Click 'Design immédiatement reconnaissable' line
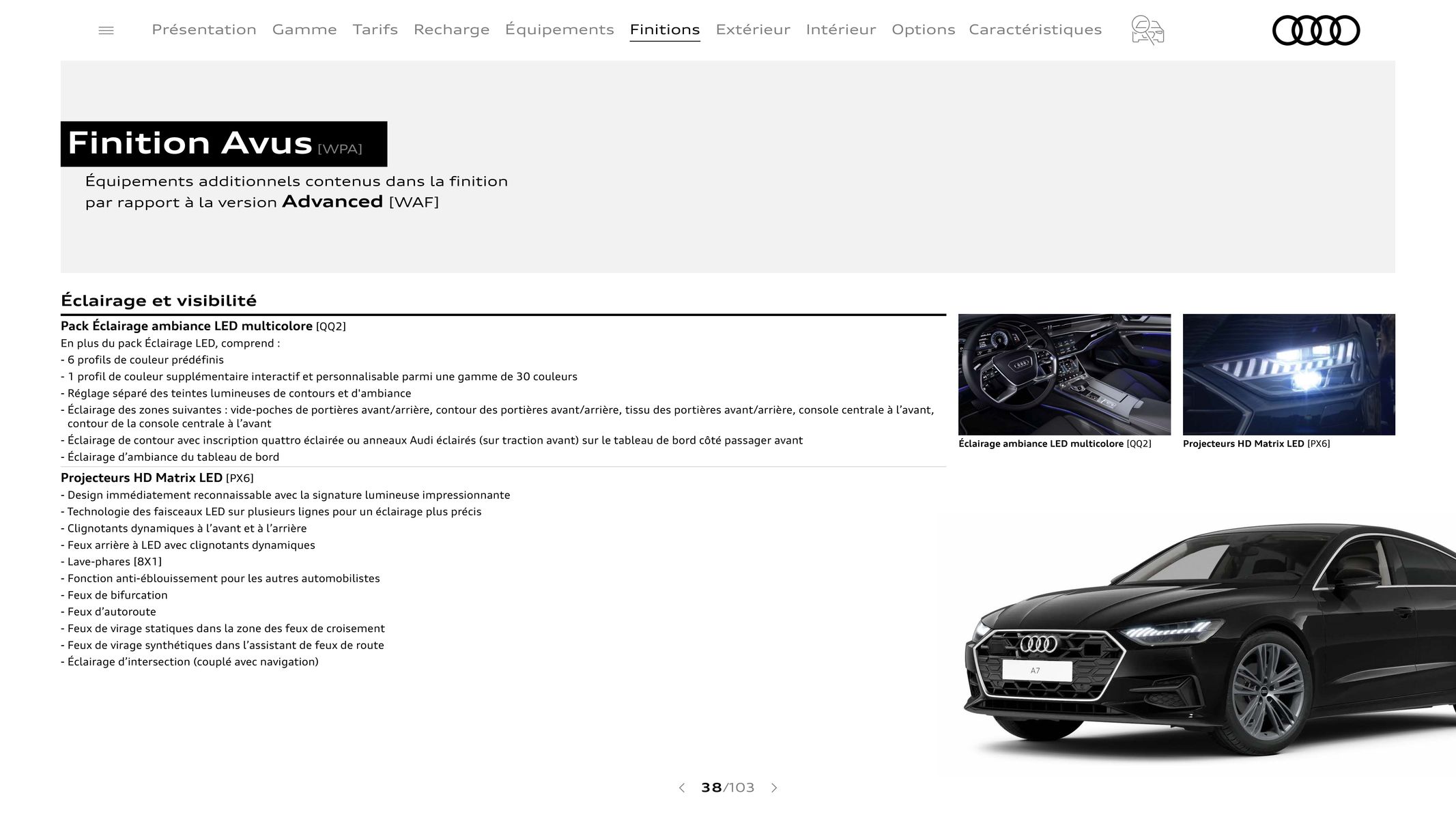Screen dimensions: 1456x819 point(285,495)
